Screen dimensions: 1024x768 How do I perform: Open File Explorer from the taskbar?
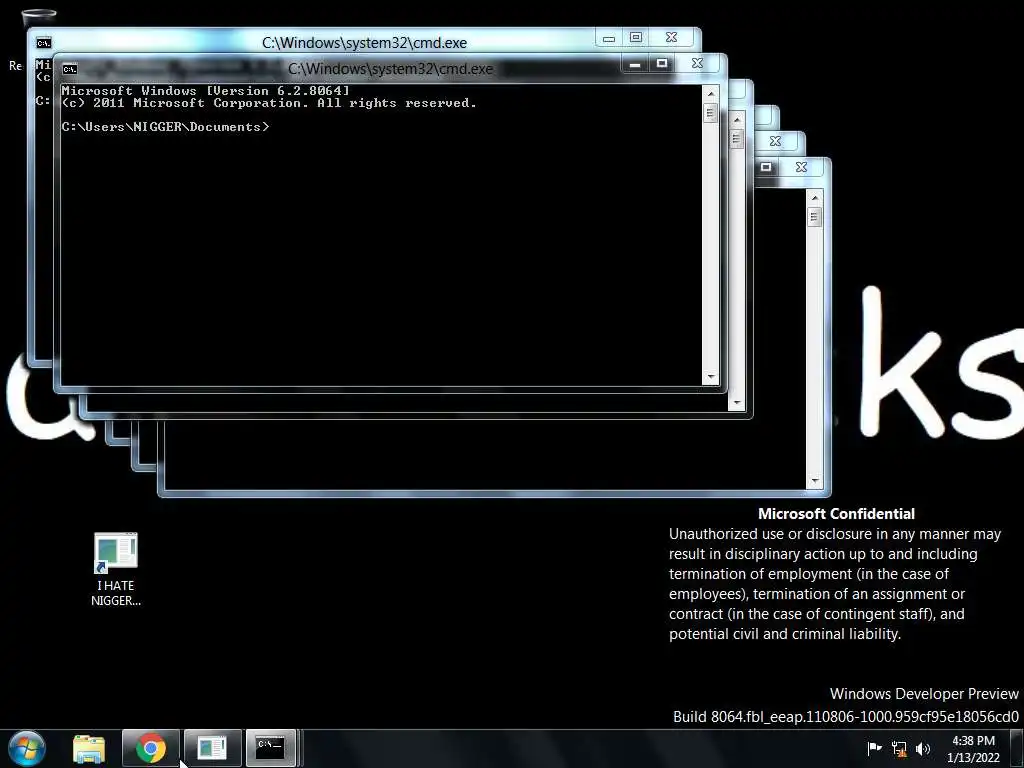89,748
